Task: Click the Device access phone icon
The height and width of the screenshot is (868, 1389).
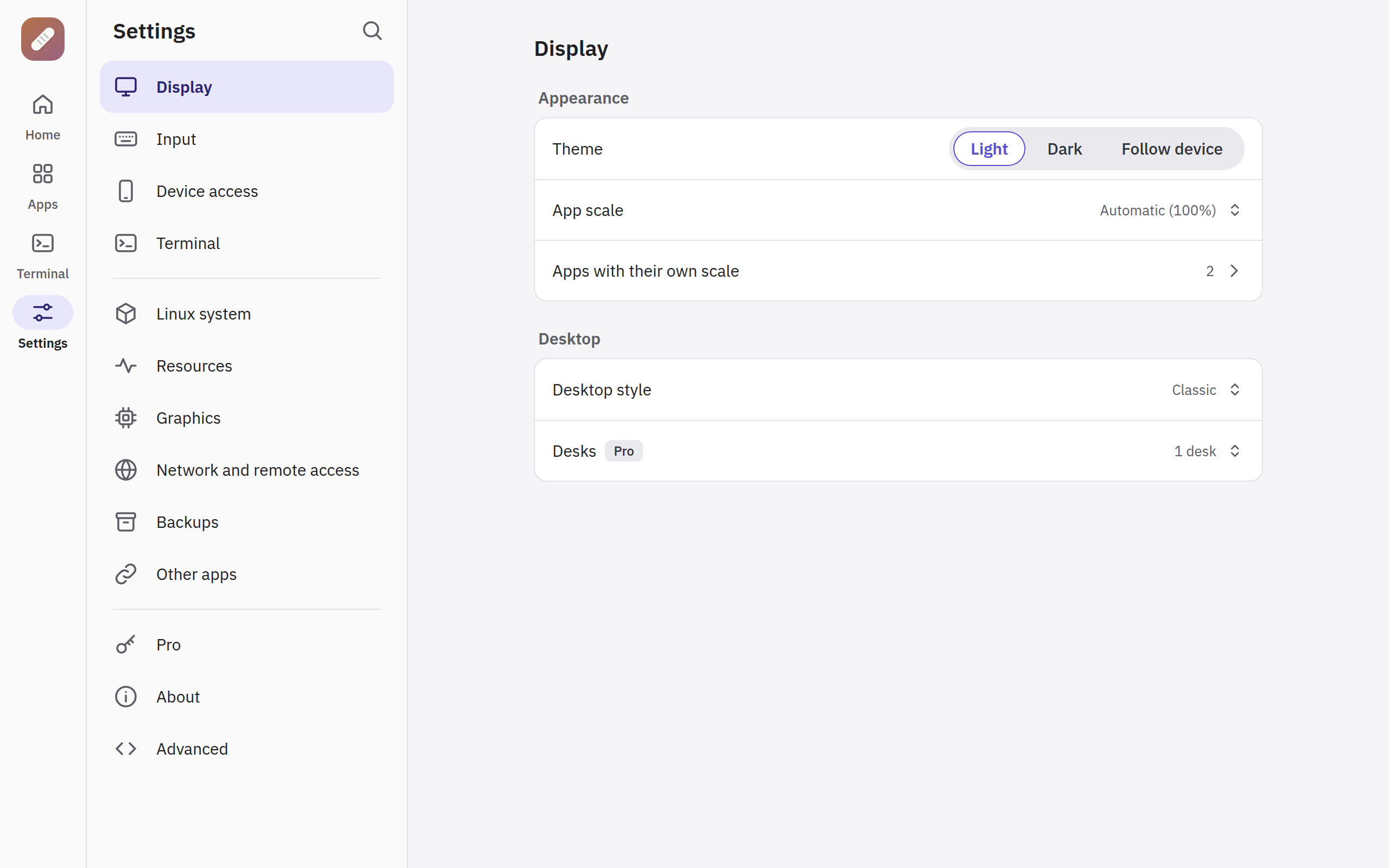Action: coord(126,191)
